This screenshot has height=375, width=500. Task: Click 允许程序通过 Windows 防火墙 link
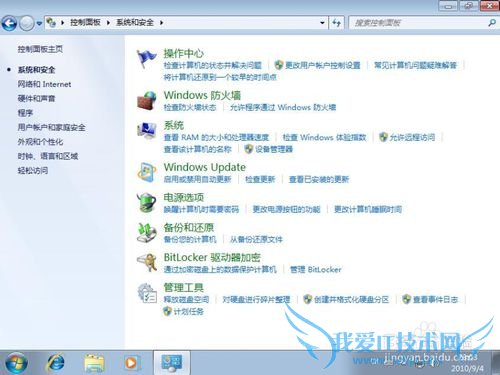(x=283, y=107)
